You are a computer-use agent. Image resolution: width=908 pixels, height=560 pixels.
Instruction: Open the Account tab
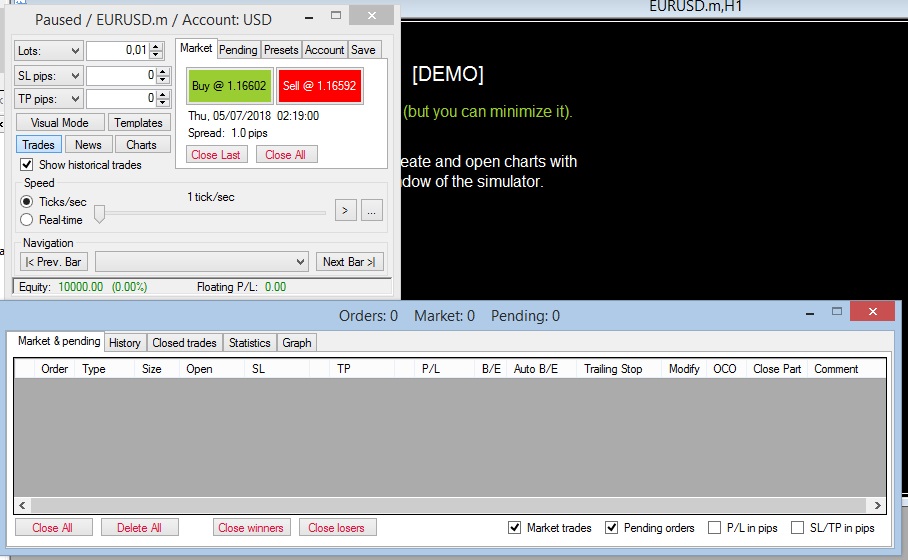point(324,50)
